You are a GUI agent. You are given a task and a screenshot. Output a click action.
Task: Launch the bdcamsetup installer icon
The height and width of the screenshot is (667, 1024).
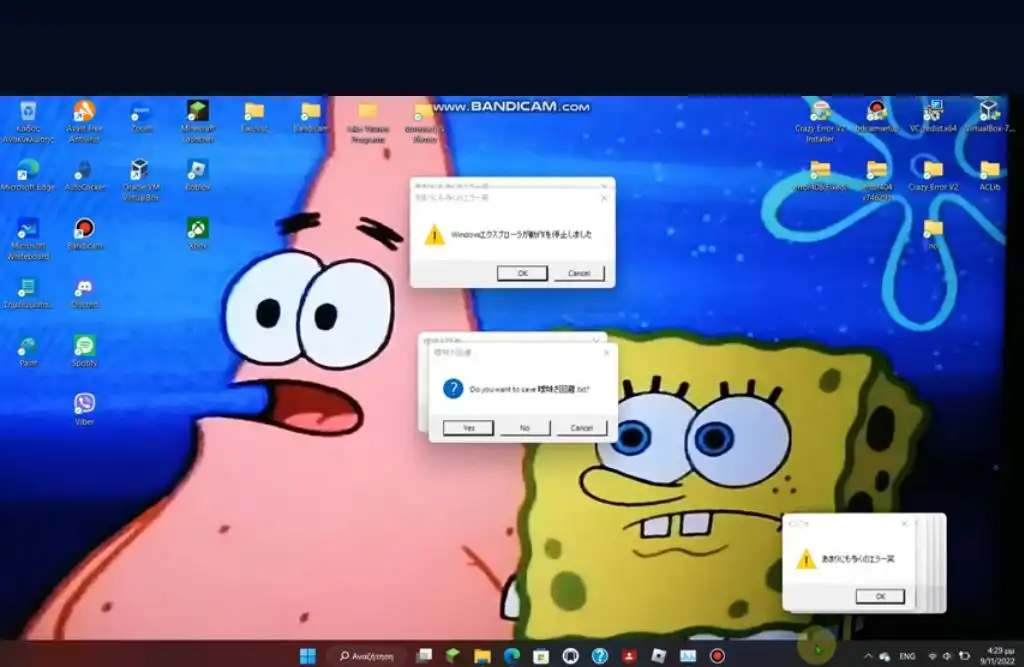tap(876, 118)
